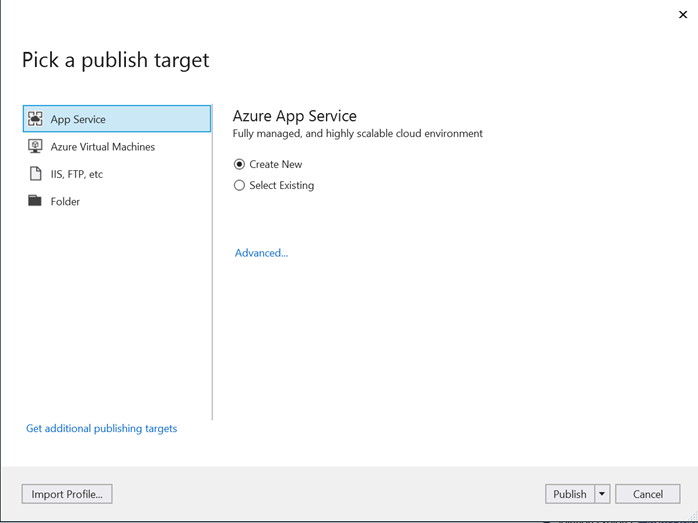Select the Select Existing radio button
Image resolution: width=698 pixels, height=523 pixels.
pos(239,185)
